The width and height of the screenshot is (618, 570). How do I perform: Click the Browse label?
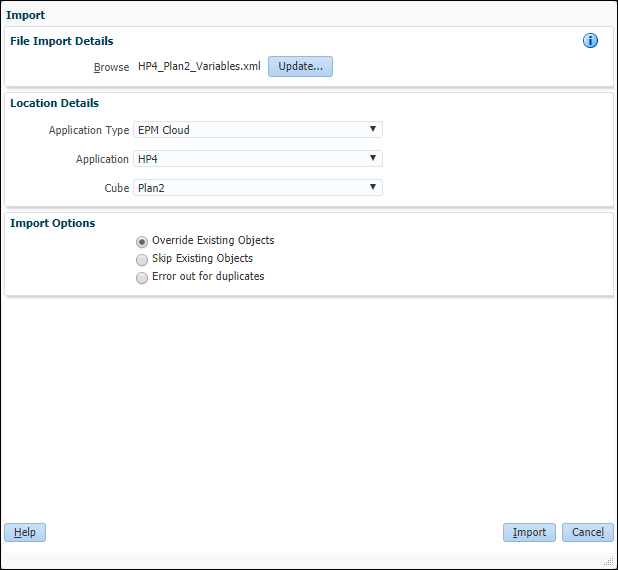[111, 67]
